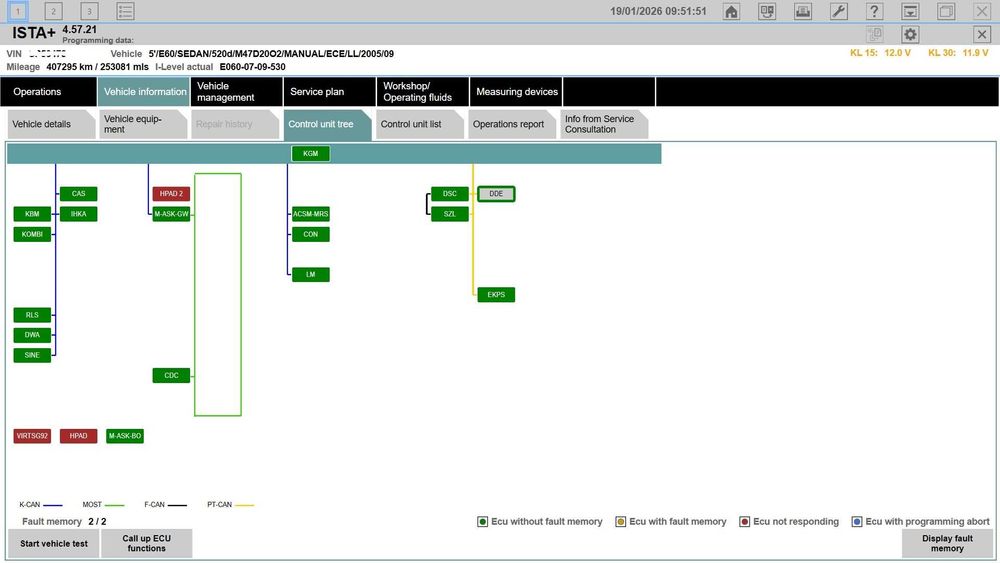Open the Operations menu tab

pos(48,92)
